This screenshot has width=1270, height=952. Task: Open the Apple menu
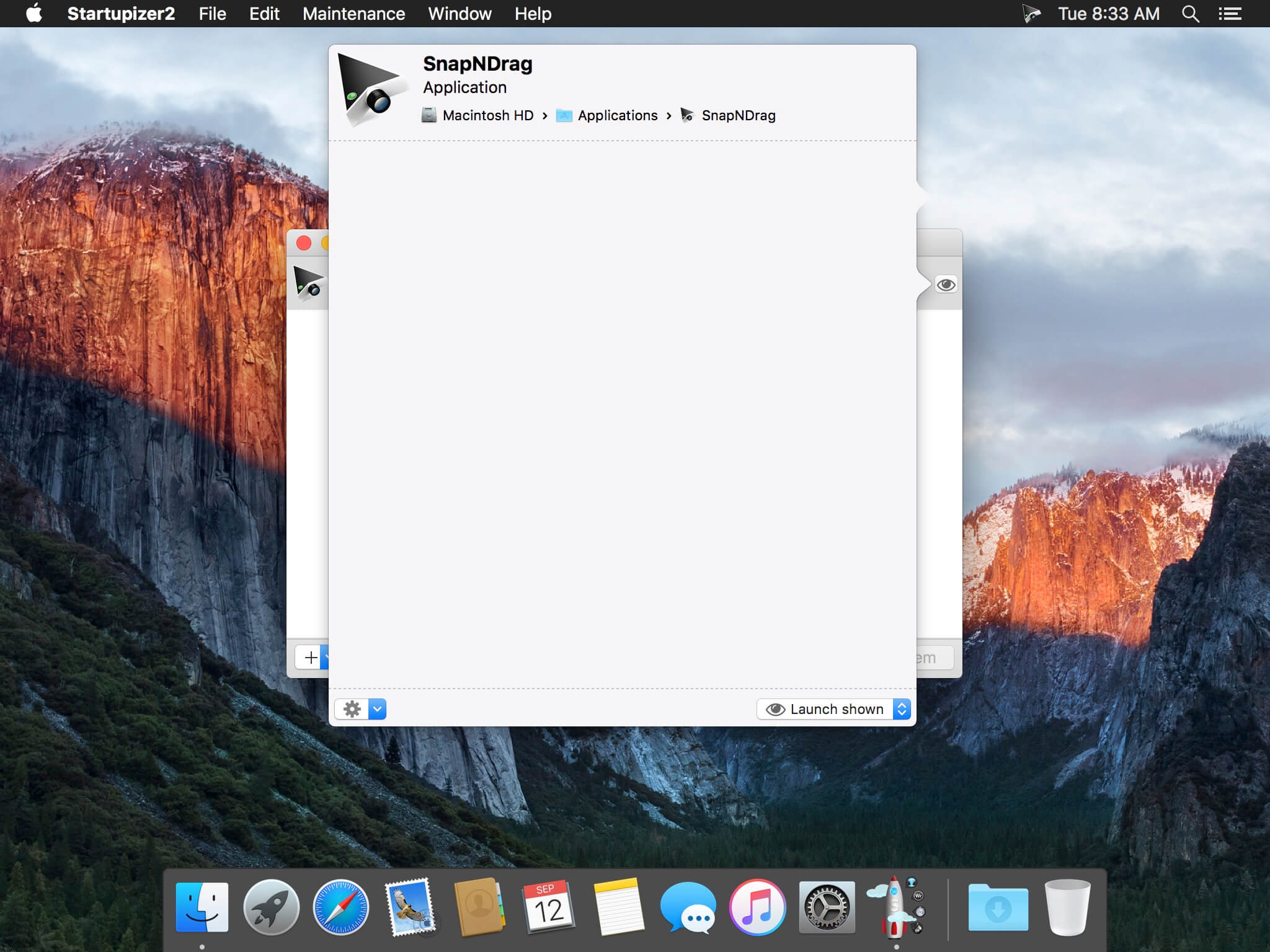click(34, 14)
